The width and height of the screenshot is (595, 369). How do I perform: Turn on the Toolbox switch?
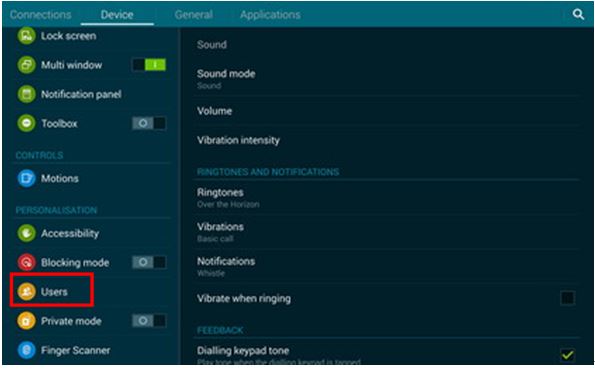[x=149, y=123]
